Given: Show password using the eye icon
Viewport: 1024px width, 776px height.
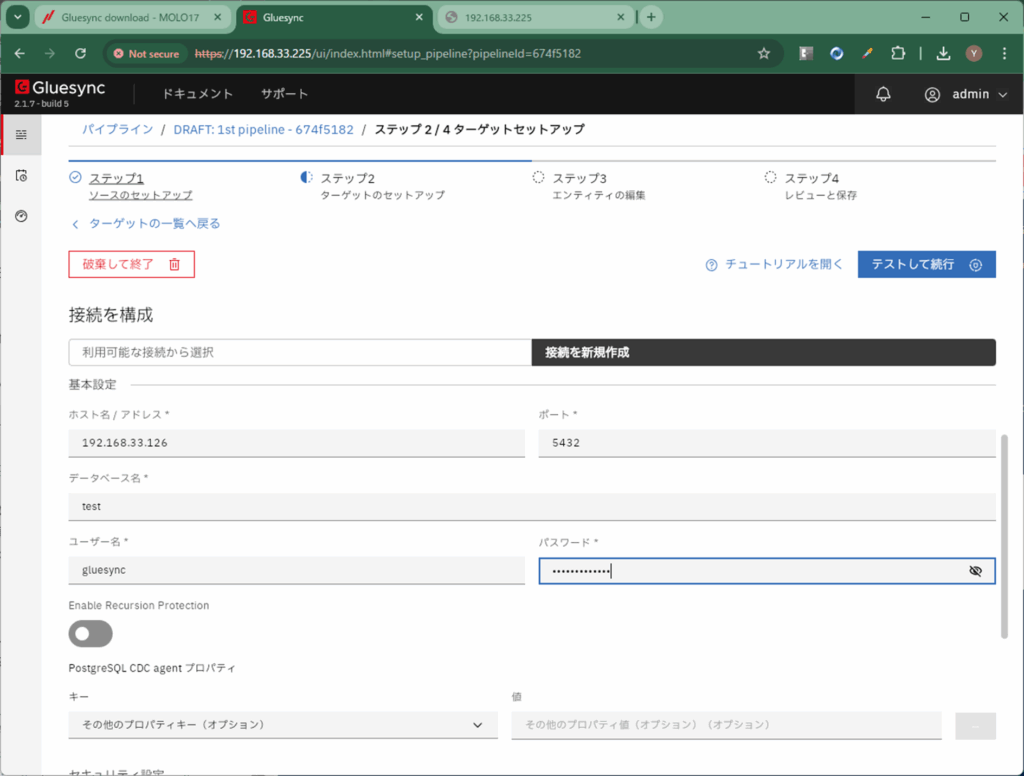Looking at the screenshot, I should coord(976,571).
